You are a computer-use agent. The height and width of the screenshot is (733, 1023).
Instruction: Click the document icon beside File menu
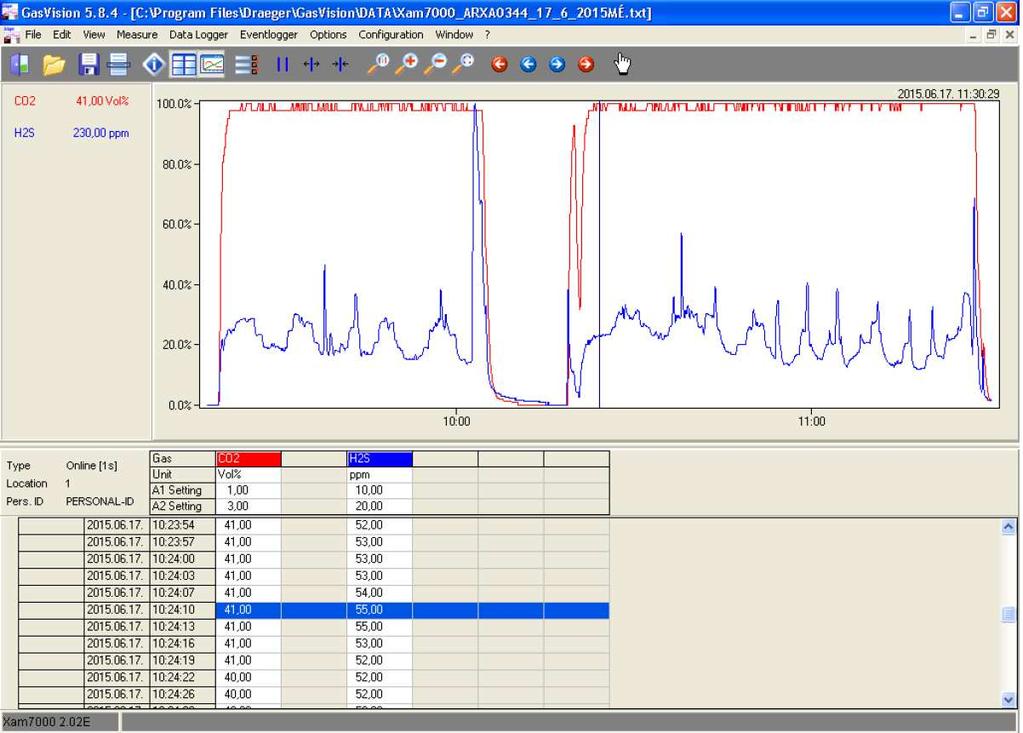click(x=11, y=35)
